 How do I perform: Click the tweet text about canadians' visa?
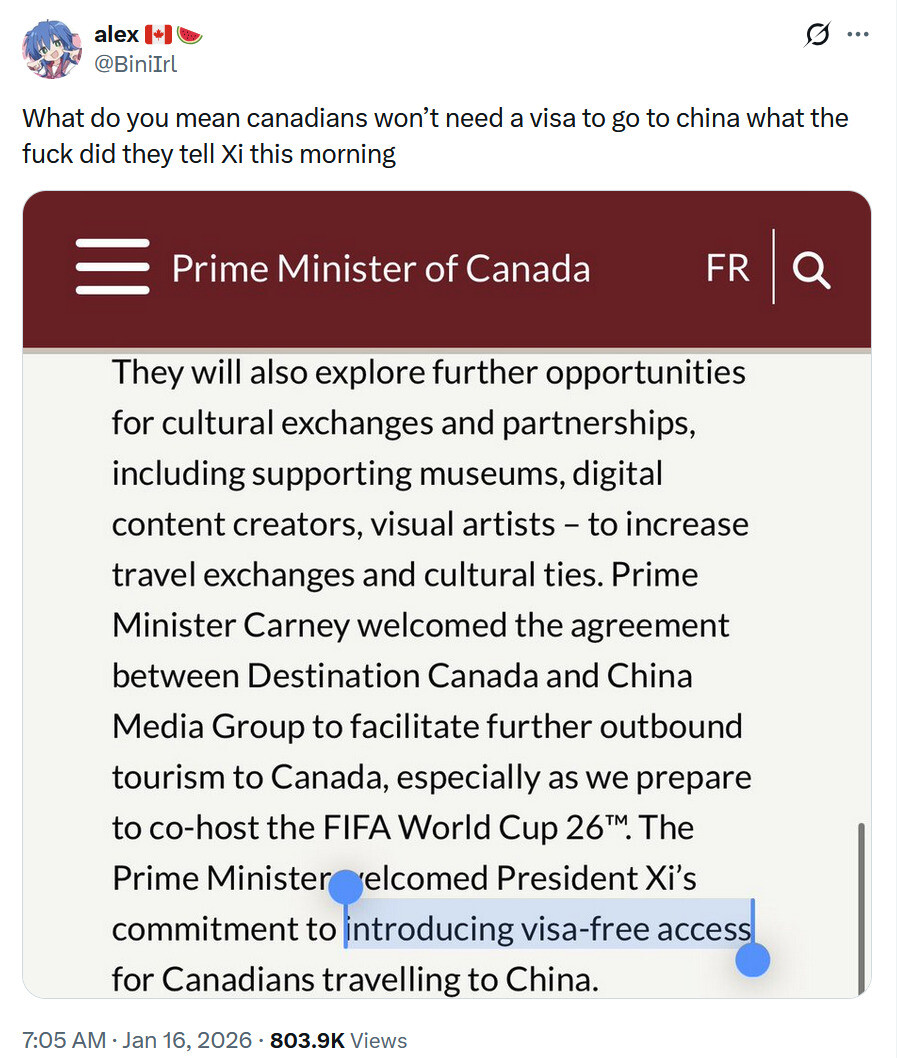click(x=435, y=136)
